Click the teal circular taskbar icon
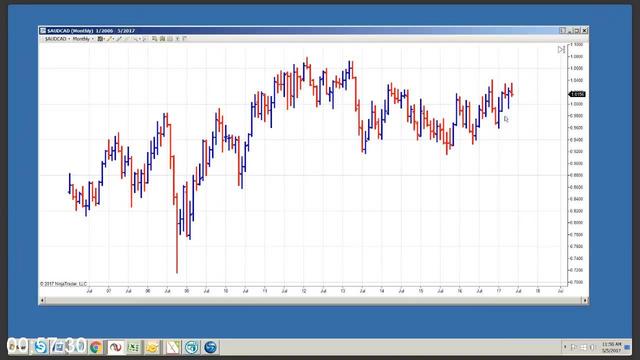 [x=191, y=347]
